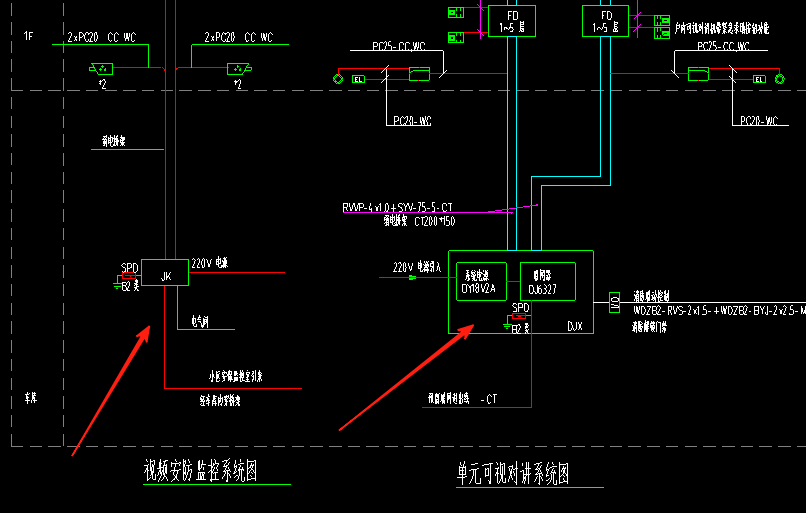Select the '消防联动控制' label
This screenshot has width=806, height=513.
pos(651,296)
